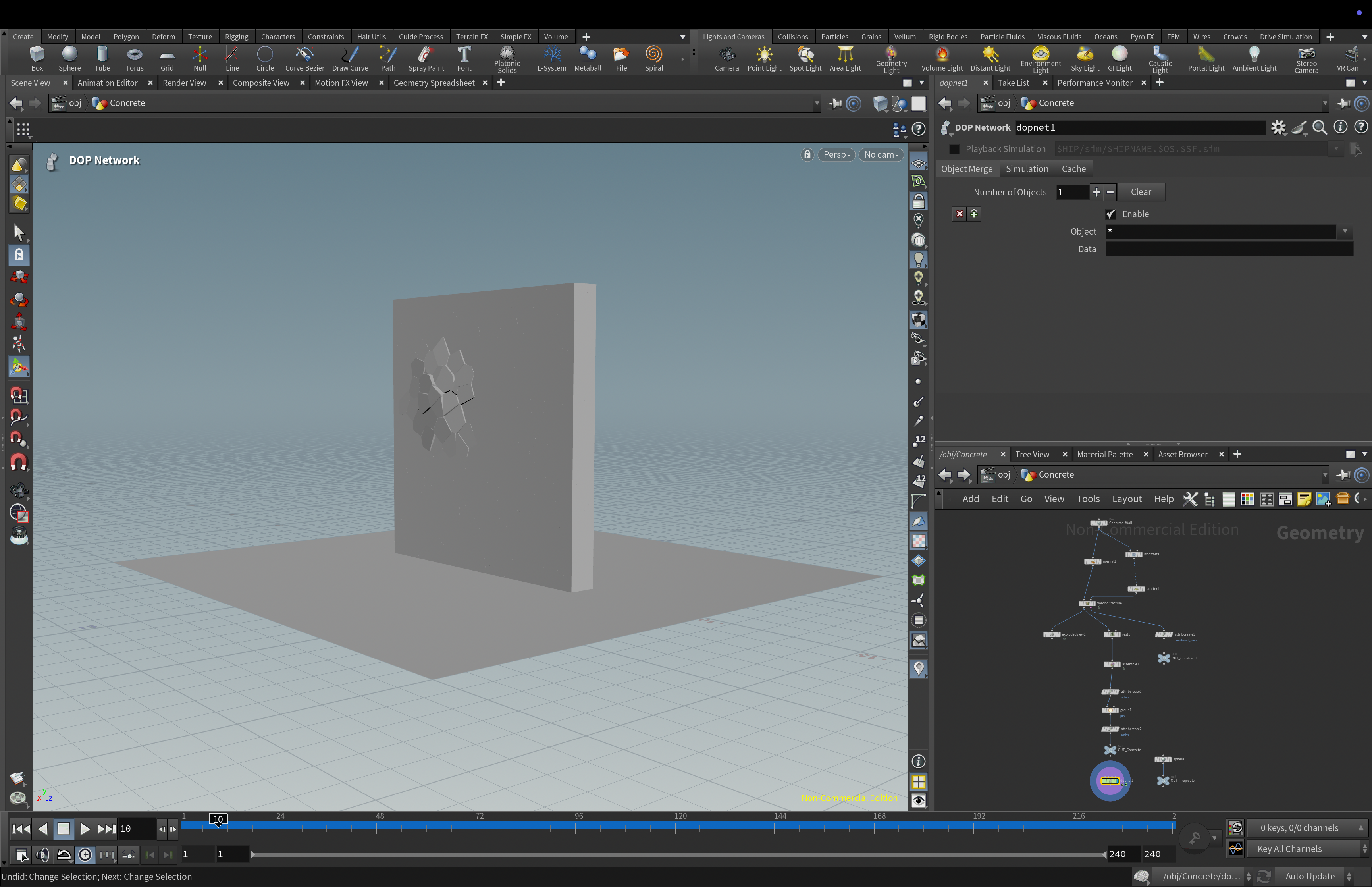Open DOP Network parameter gear menu
This screenshot has height=887, width=1372.
(x=1278, y=127)
